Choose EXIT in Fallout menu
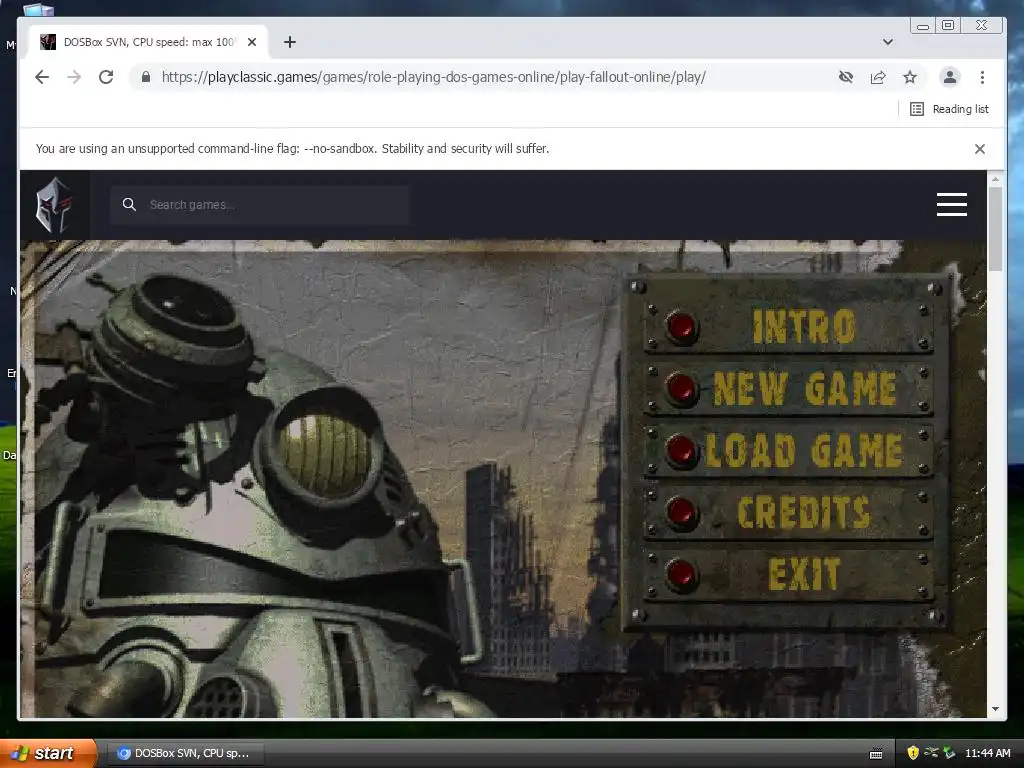This screenshot has height=768, width=1024. coord(804,573)
